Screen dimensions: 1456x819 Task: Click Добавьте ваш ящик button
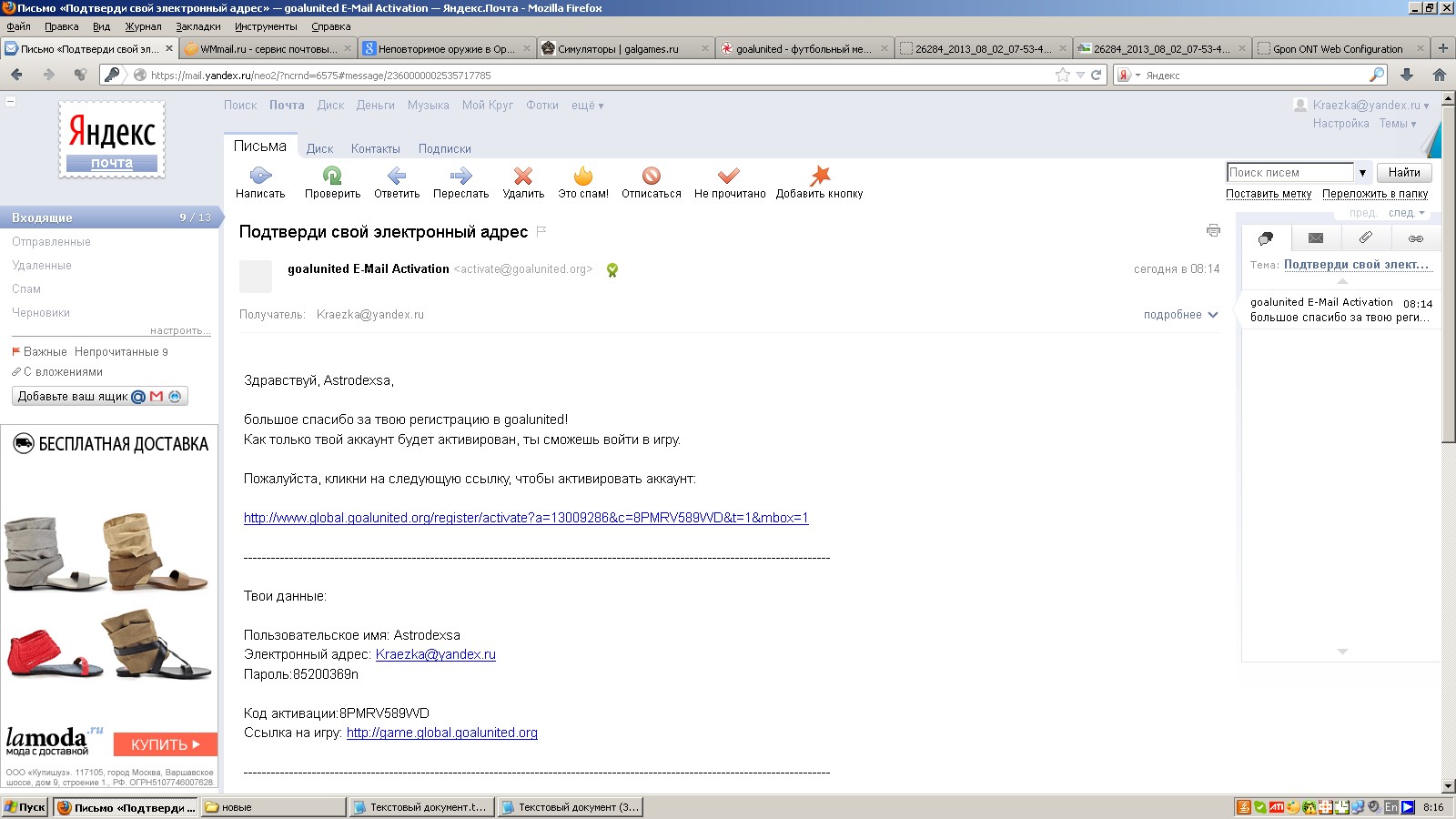point(100,397)
